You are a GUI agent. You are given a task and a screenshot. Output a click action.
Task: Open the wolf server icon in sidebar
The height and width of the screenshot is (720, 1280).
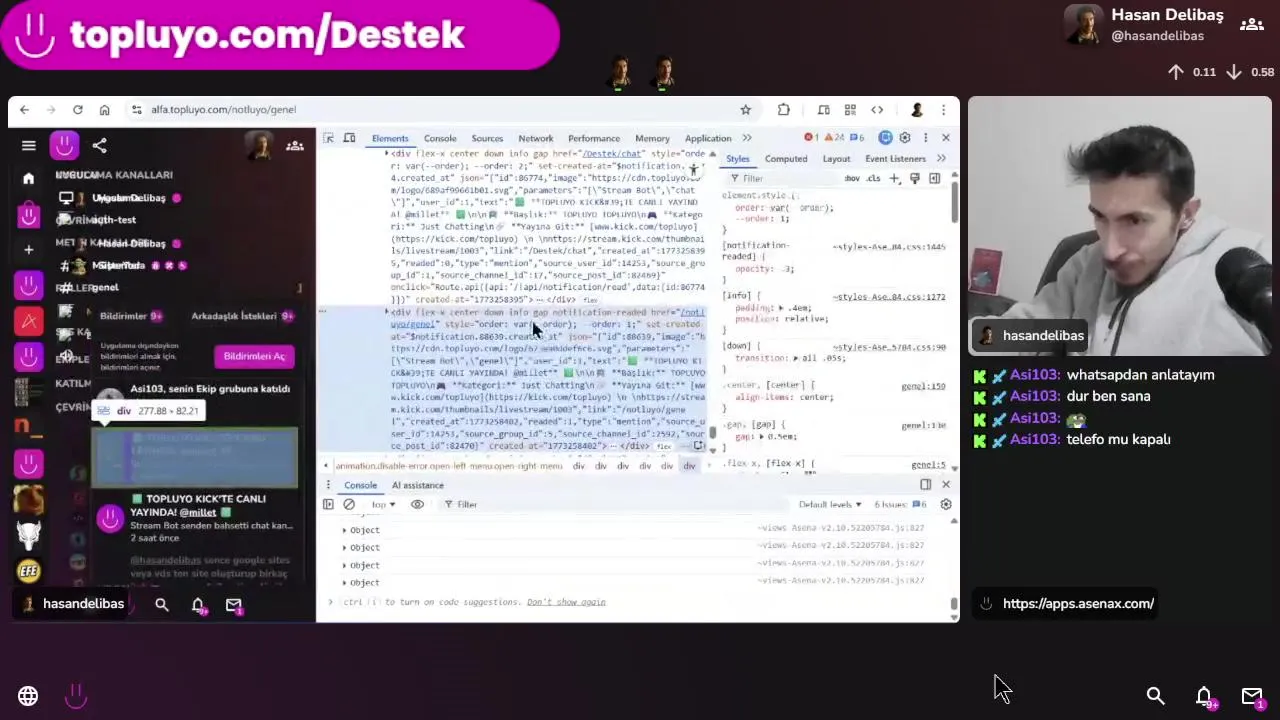28,535
